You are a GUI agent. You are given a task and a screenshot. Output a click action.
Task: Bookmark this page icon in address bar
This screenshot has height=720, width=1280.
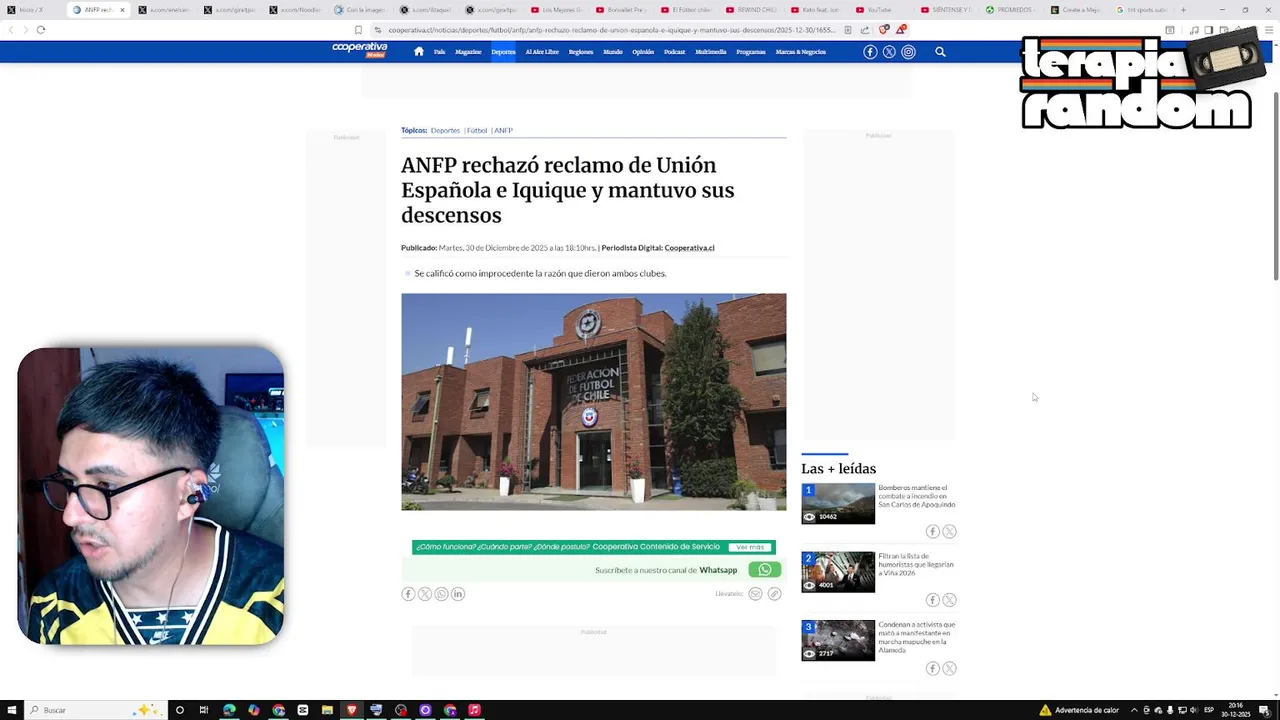click(x=358, y=30)
